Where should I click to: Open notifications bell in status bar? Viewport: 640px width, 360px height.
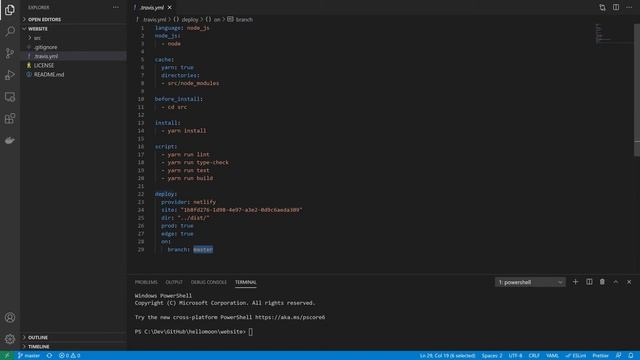[631, 356]
